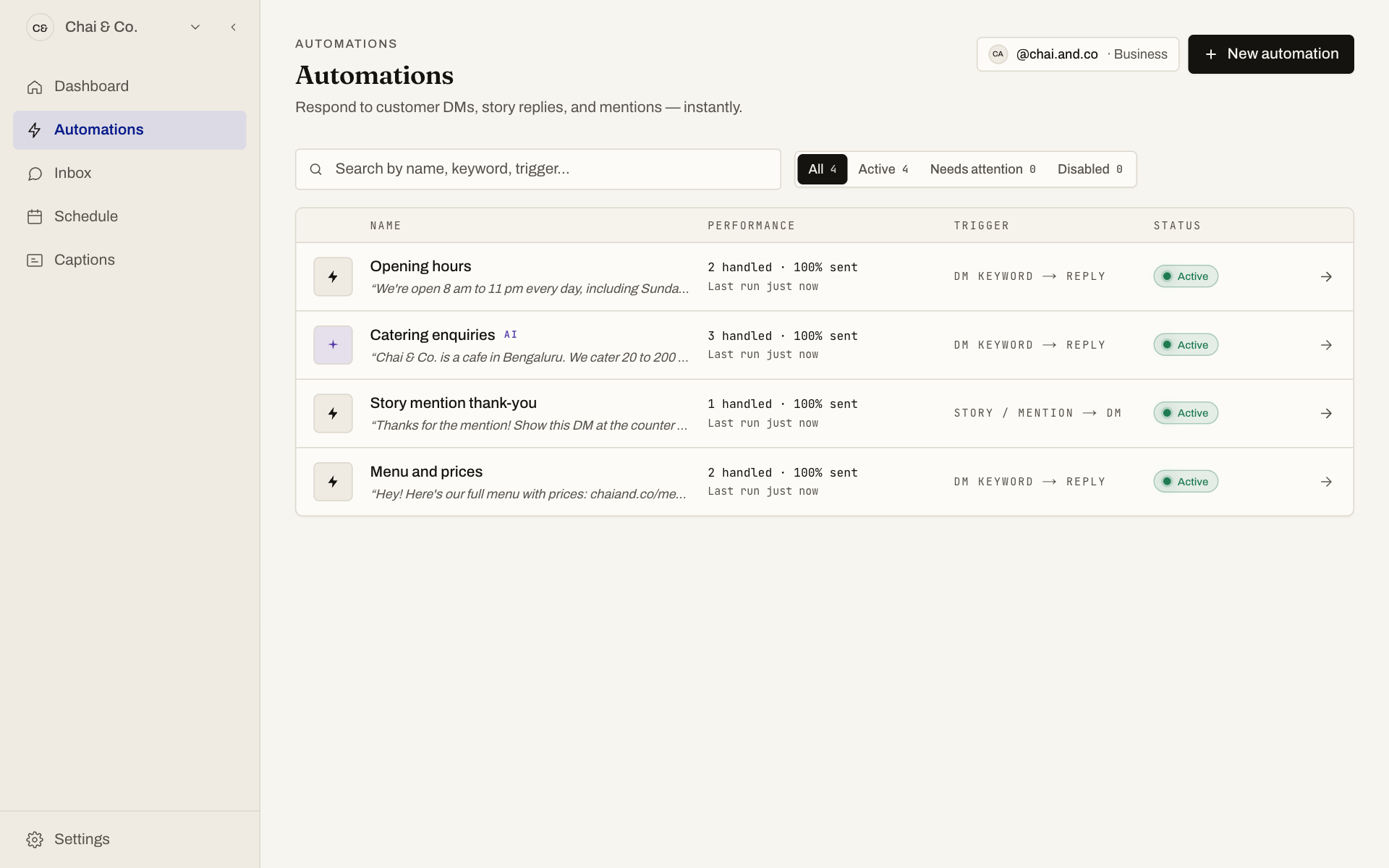Click the STATUS column header
This screenshot has width=1389, height=868.
[1177, 226]
